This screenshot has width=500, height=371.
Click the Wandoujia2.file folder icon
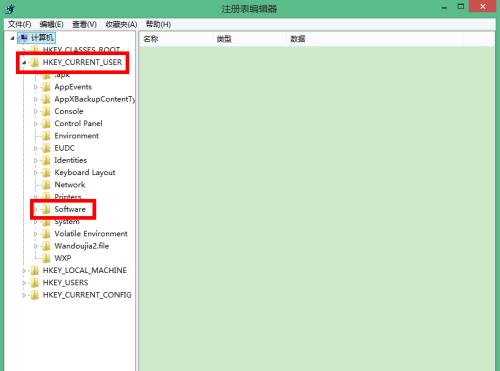point(46,246)
